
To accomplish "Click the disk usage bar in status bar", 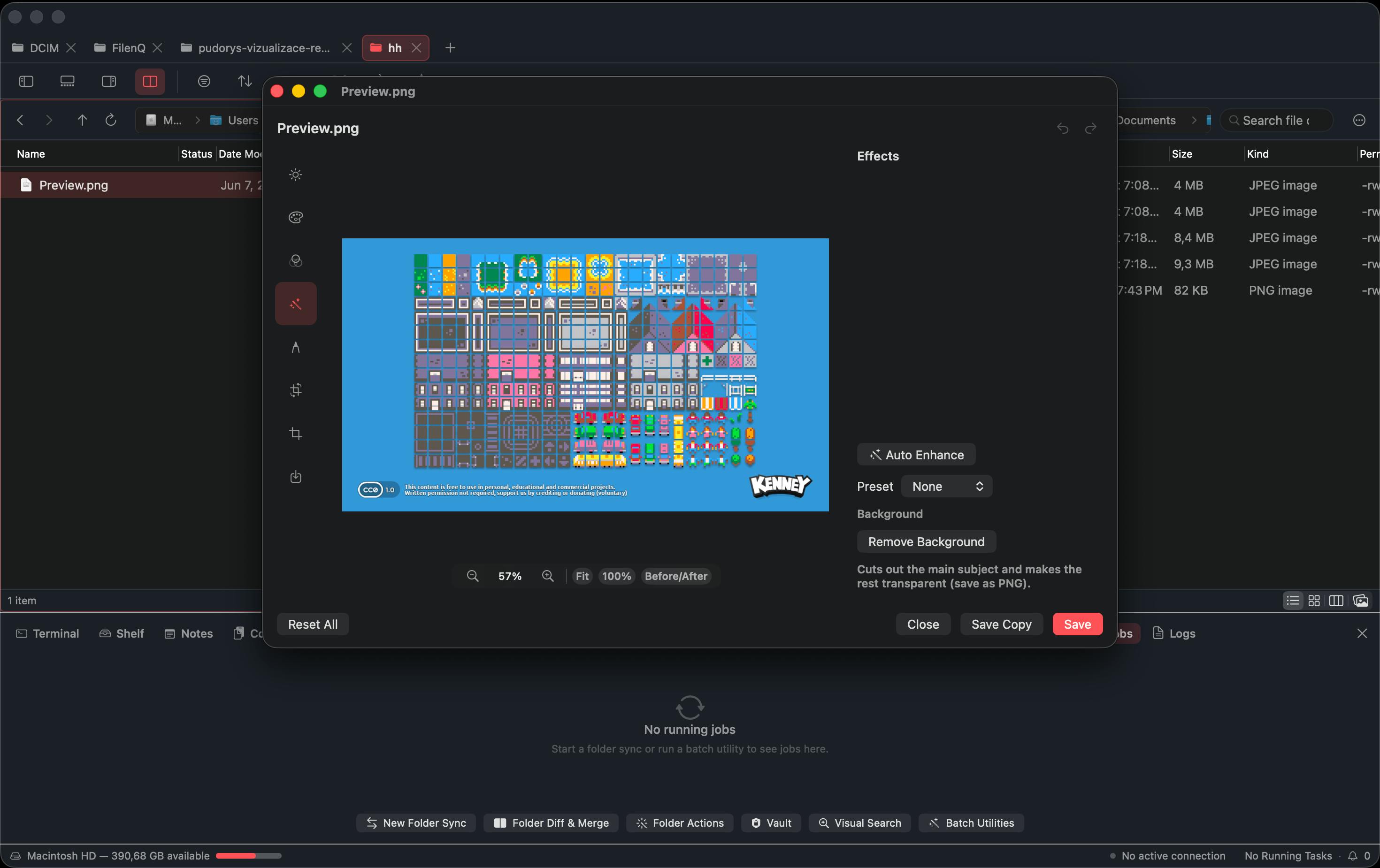I will (x=249, y=855).
